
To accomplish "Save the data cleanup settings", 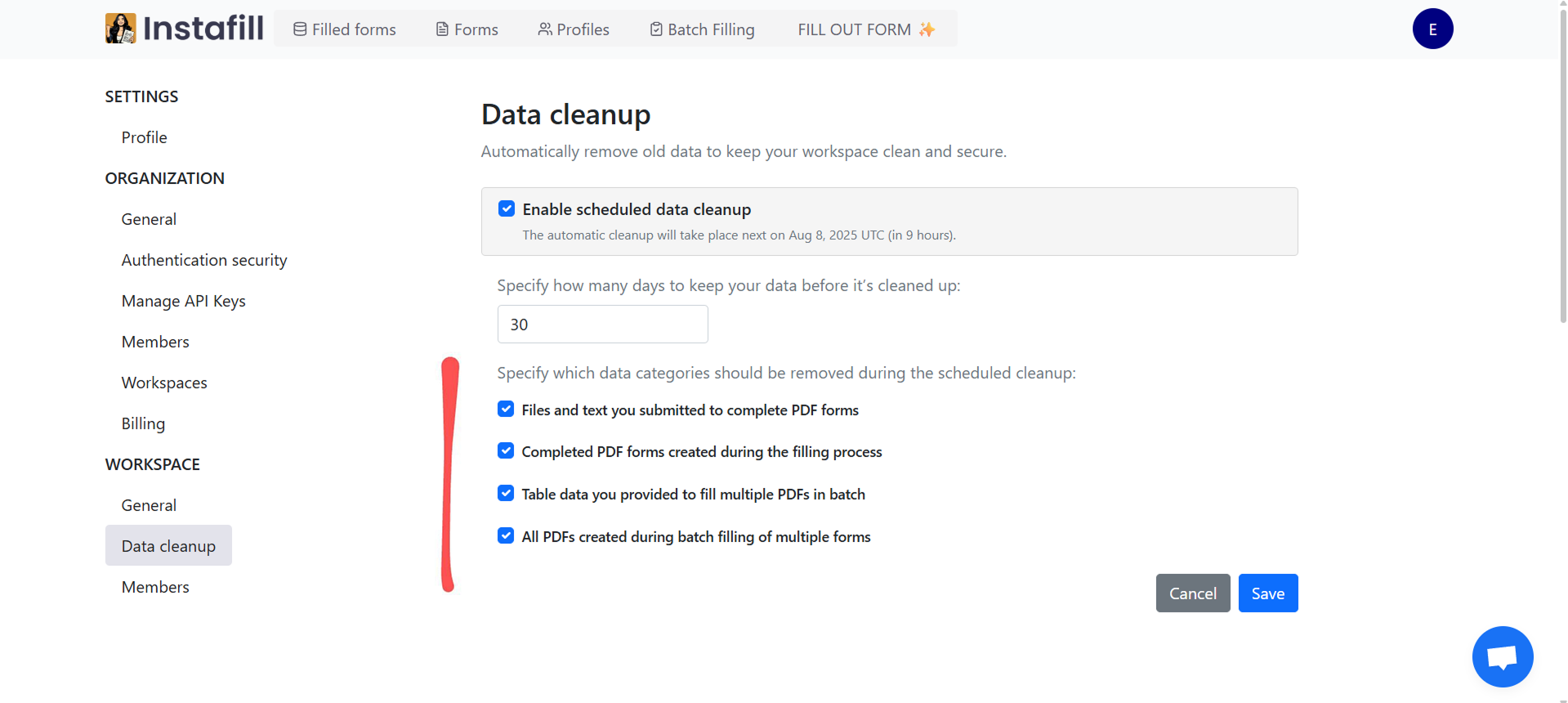I will (x=1267, y=593).
